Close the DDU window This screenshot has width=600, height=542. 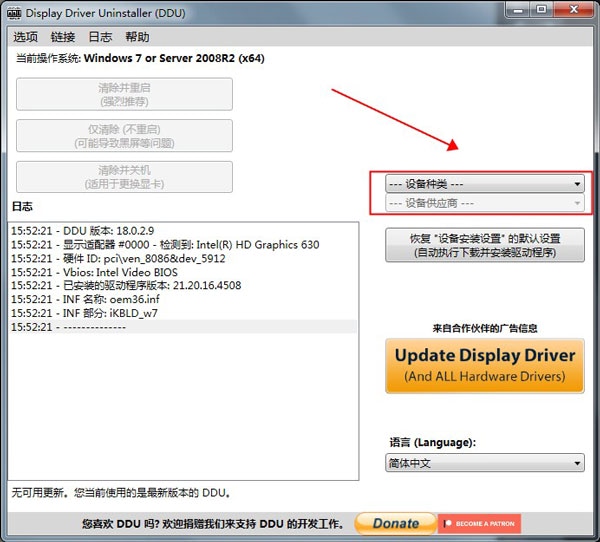coord(574,10)
